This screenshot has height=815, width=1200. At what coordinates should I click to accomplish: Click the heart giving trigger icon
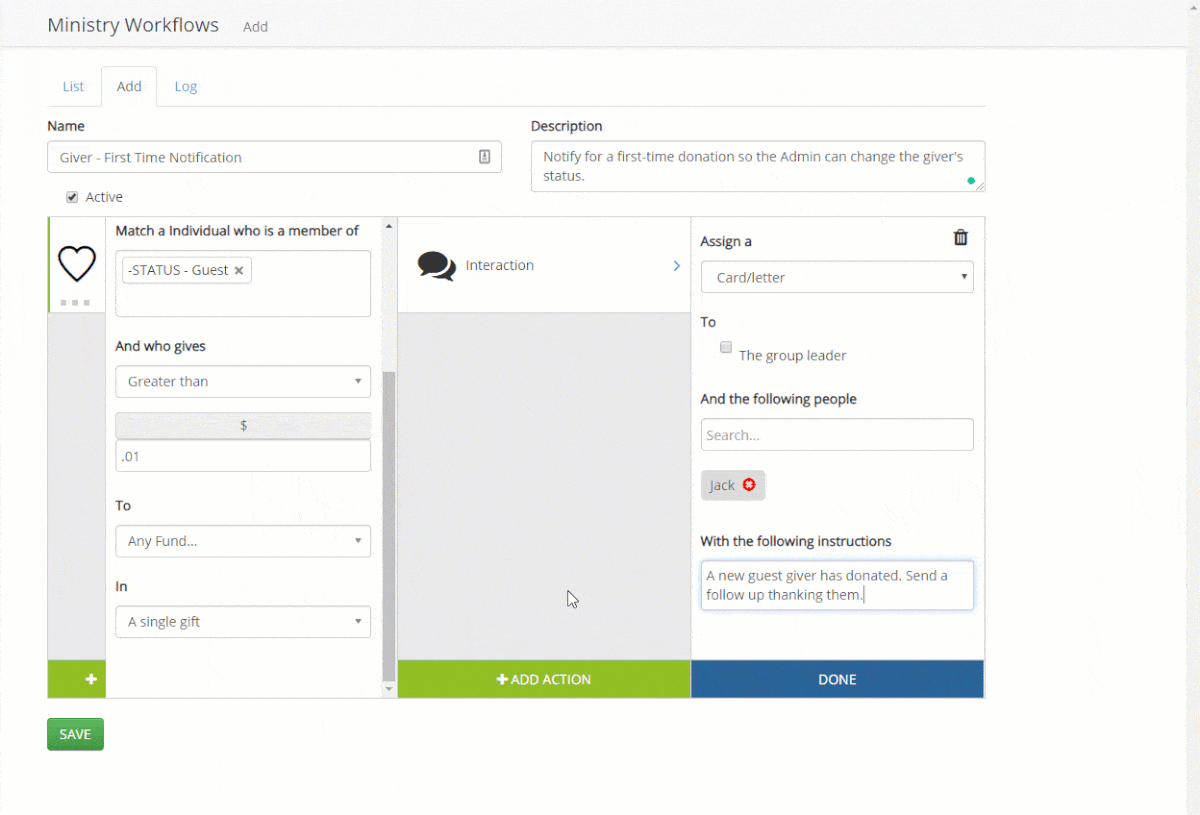pos(77,264)
